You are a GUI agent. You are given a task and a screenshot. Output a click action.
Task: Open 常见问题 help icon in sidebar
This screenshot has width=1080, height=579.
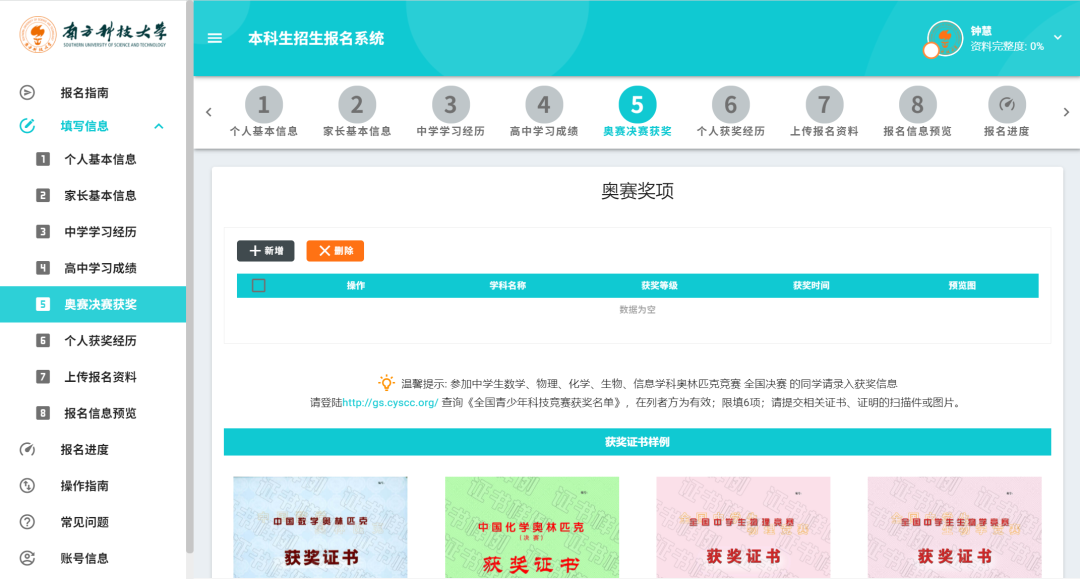pos(28,522)
